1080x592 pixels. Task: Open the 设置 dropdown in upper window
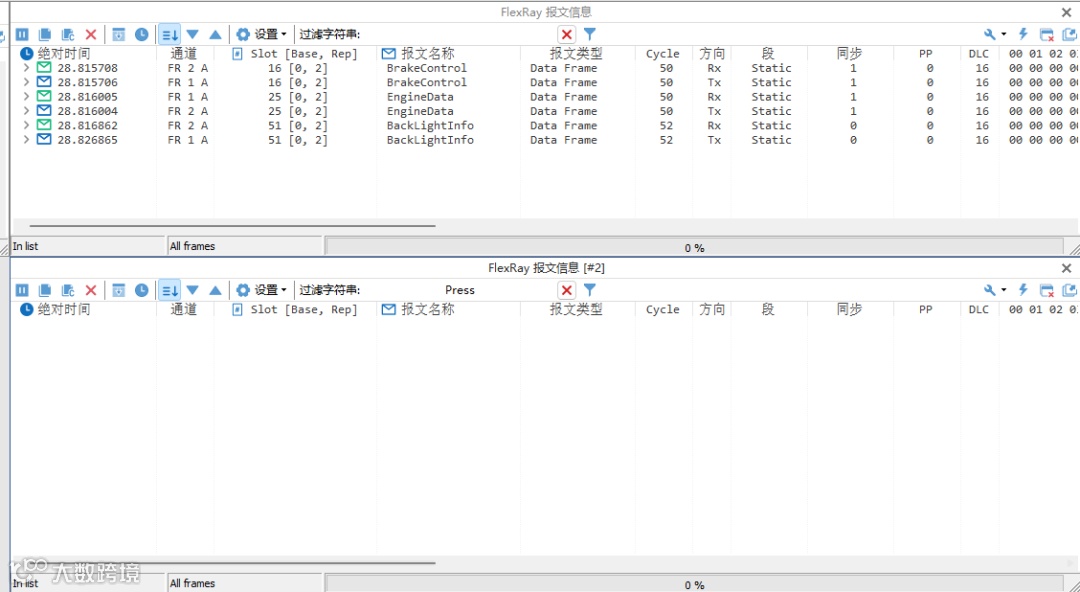click(x=262, y=34)
